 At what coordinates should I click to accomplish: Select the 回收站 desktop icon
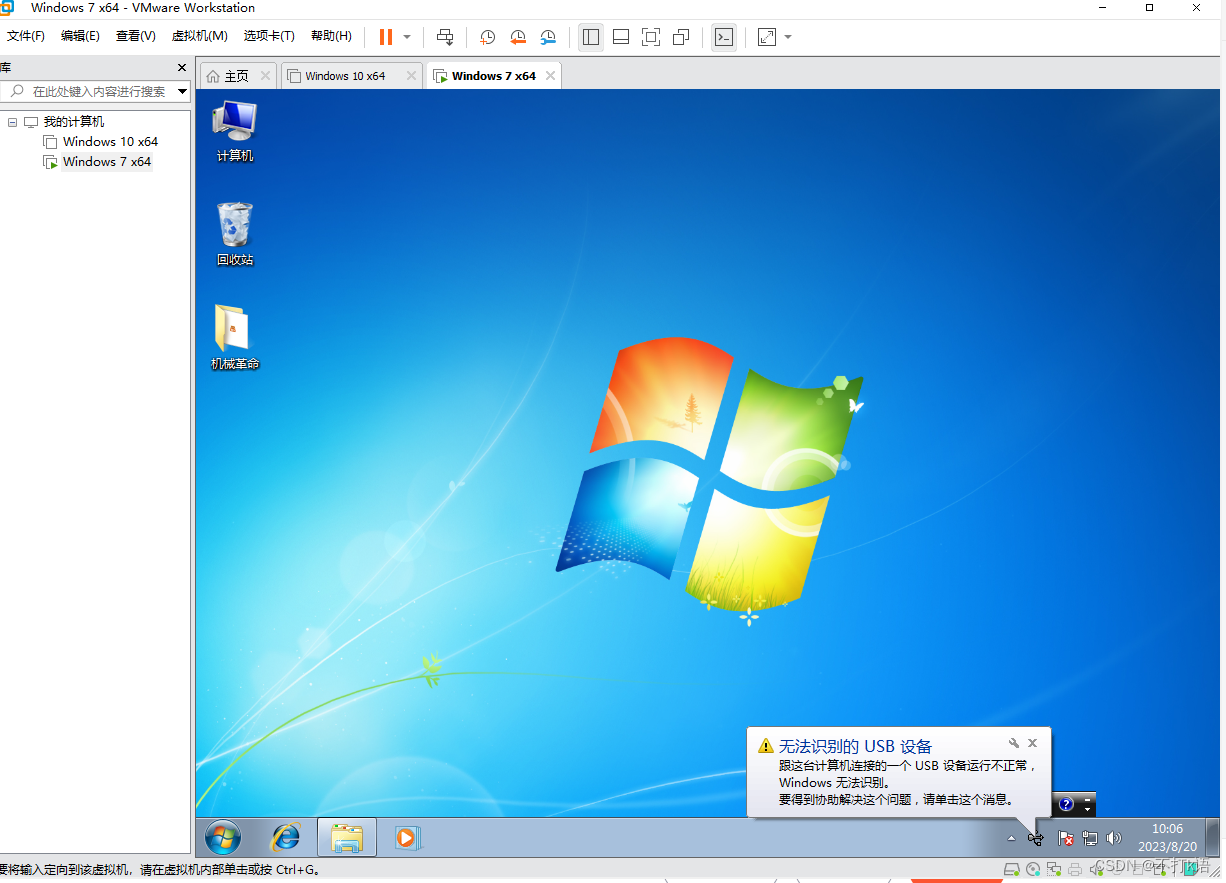click(x=235, y=234)
